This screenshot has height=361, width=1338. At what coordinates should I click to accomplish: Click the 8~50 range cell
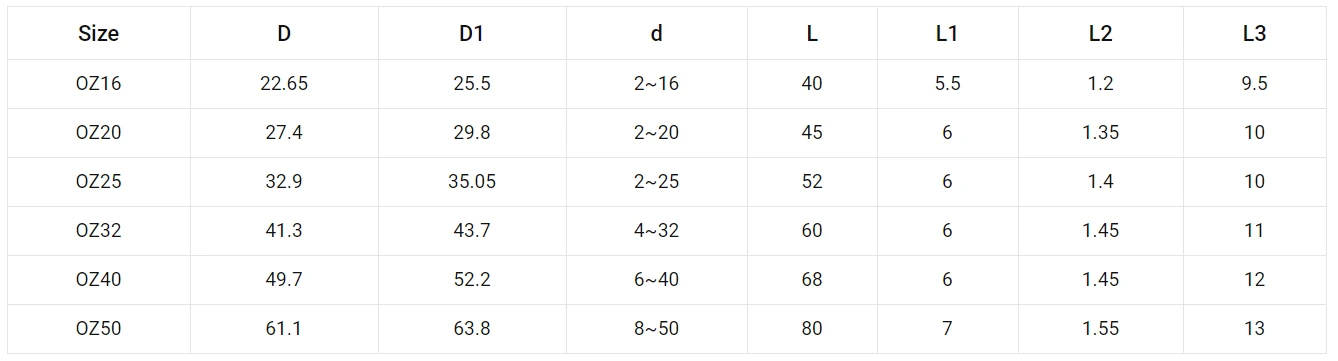pos(656,329)
